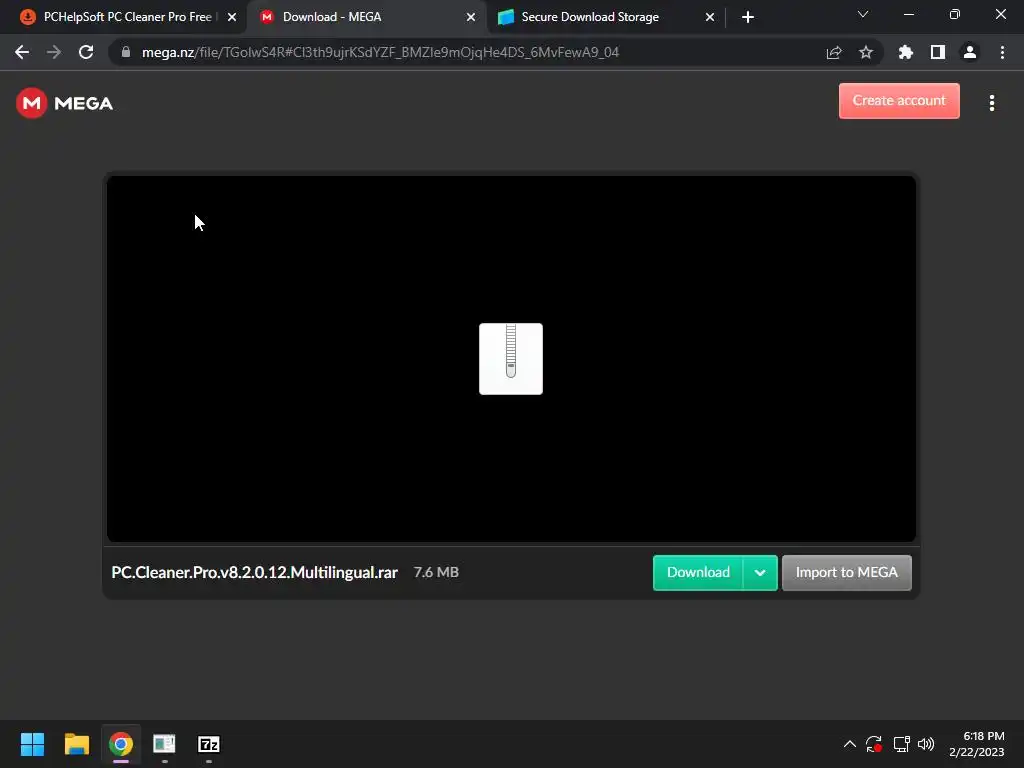1024x768 pixels.
Task: Bookmark this page with star icon
Action: coord(866,52)
